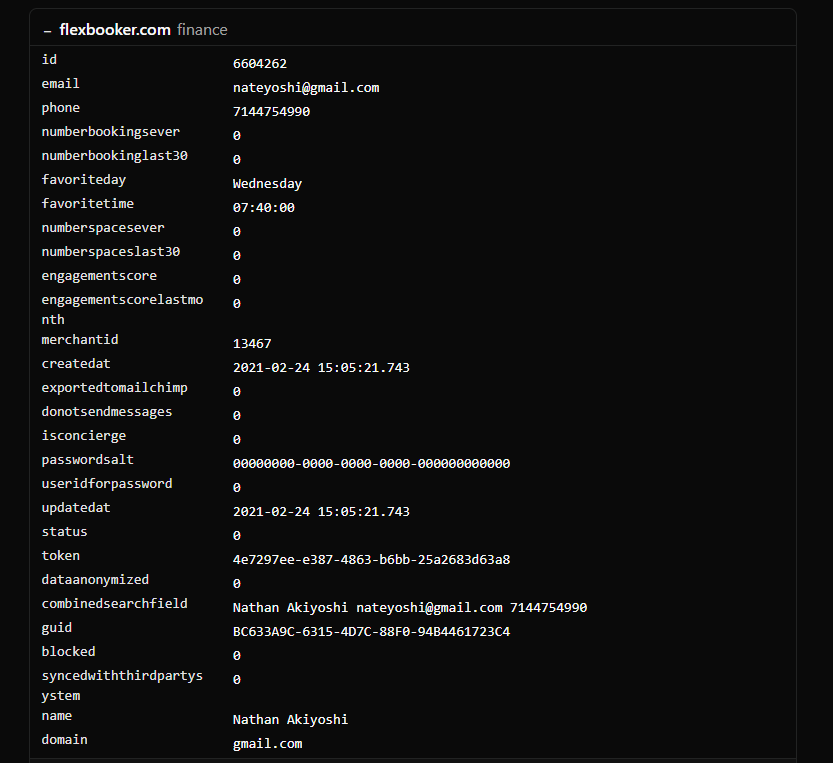833x763 pixels.
Task: Select the email field label
Action: [60, 84]
